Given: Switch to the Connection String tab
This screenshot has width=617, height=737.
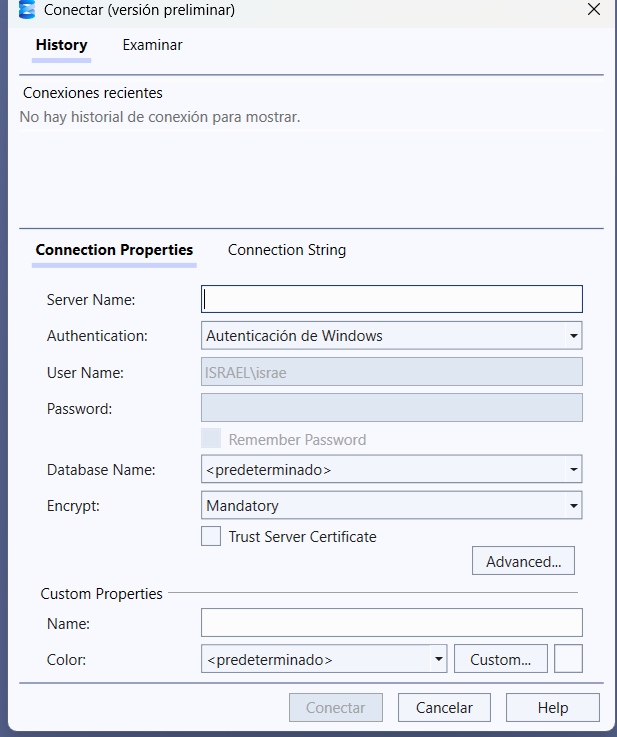Looking at the screenshot, I should (287, 250).
